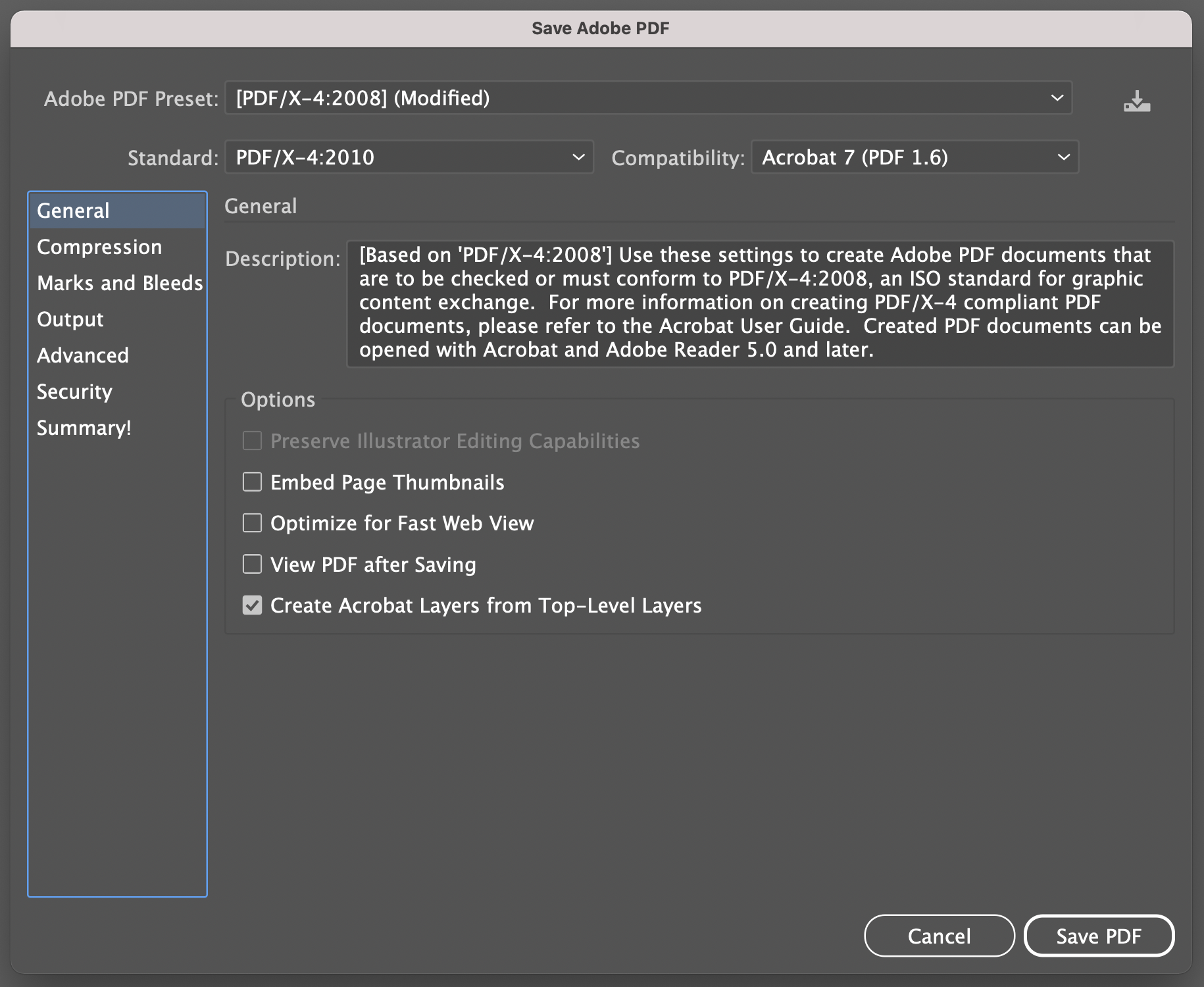Open the Marks and Bleeds section
The width and height of the screenshot is (1204, 987).
click(x=120, y=283)
